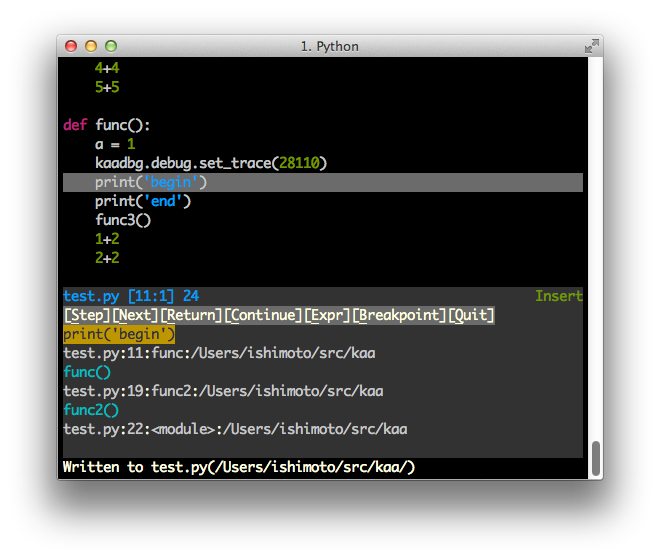Select the cyan func2() stack frame
Image resolution: width=660 pixels, height=559 pixels.
click(91, 410)
